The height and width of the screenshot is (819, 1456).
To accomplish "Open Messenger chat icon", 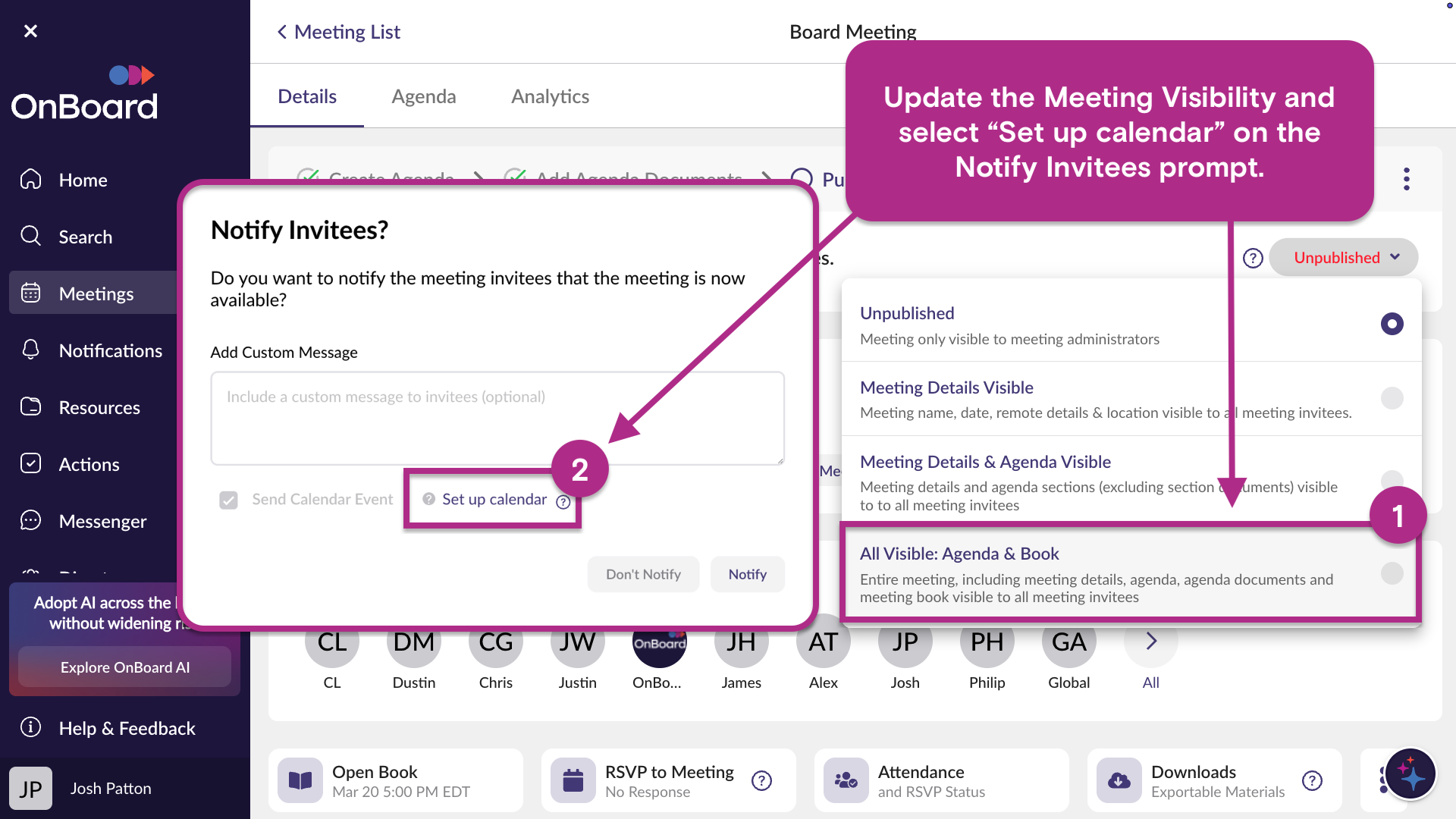I will [30, 521].
